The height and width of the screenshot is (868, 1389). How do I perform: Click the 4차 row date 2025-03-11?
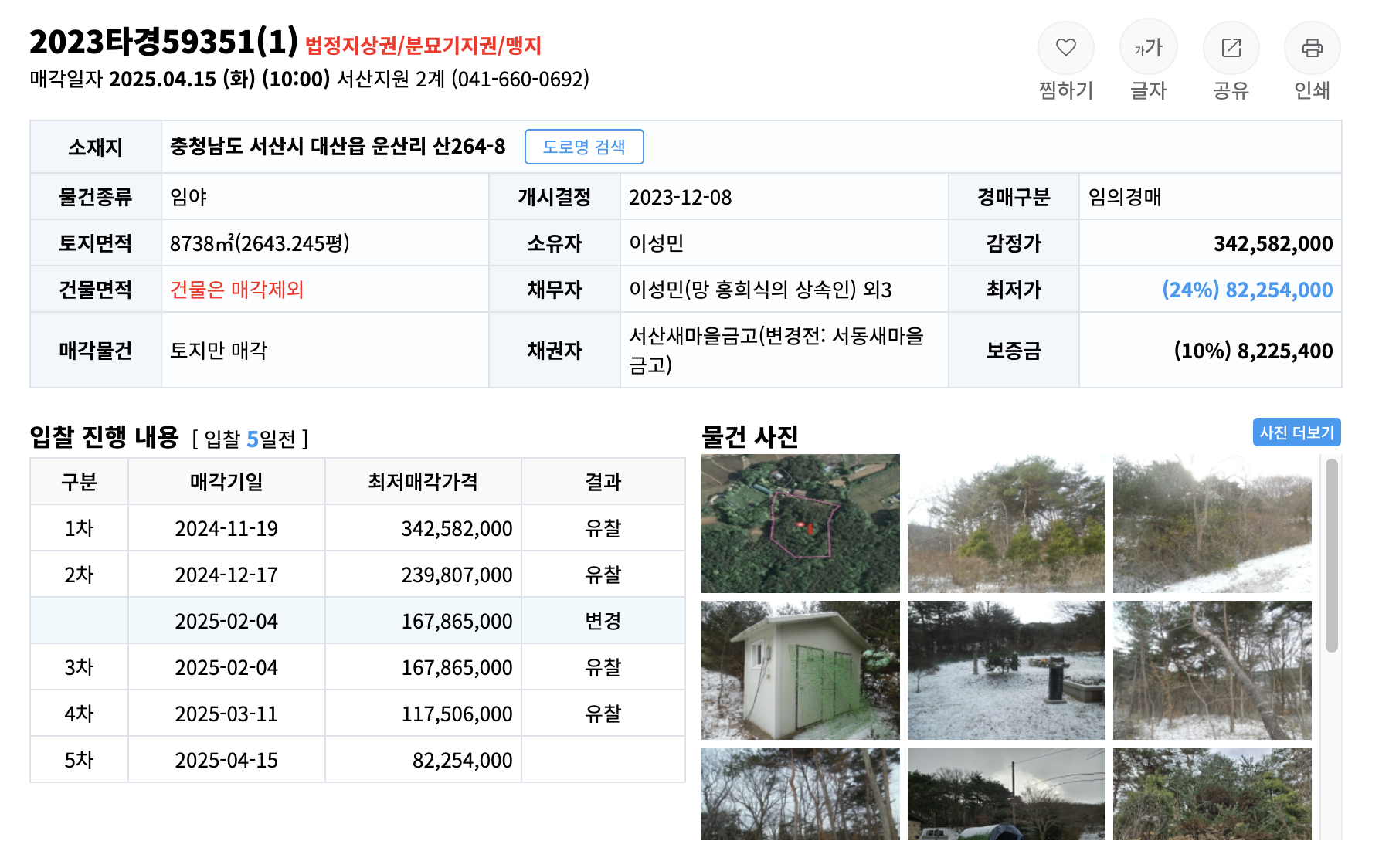pyautogui.click(x=226, y=714)
